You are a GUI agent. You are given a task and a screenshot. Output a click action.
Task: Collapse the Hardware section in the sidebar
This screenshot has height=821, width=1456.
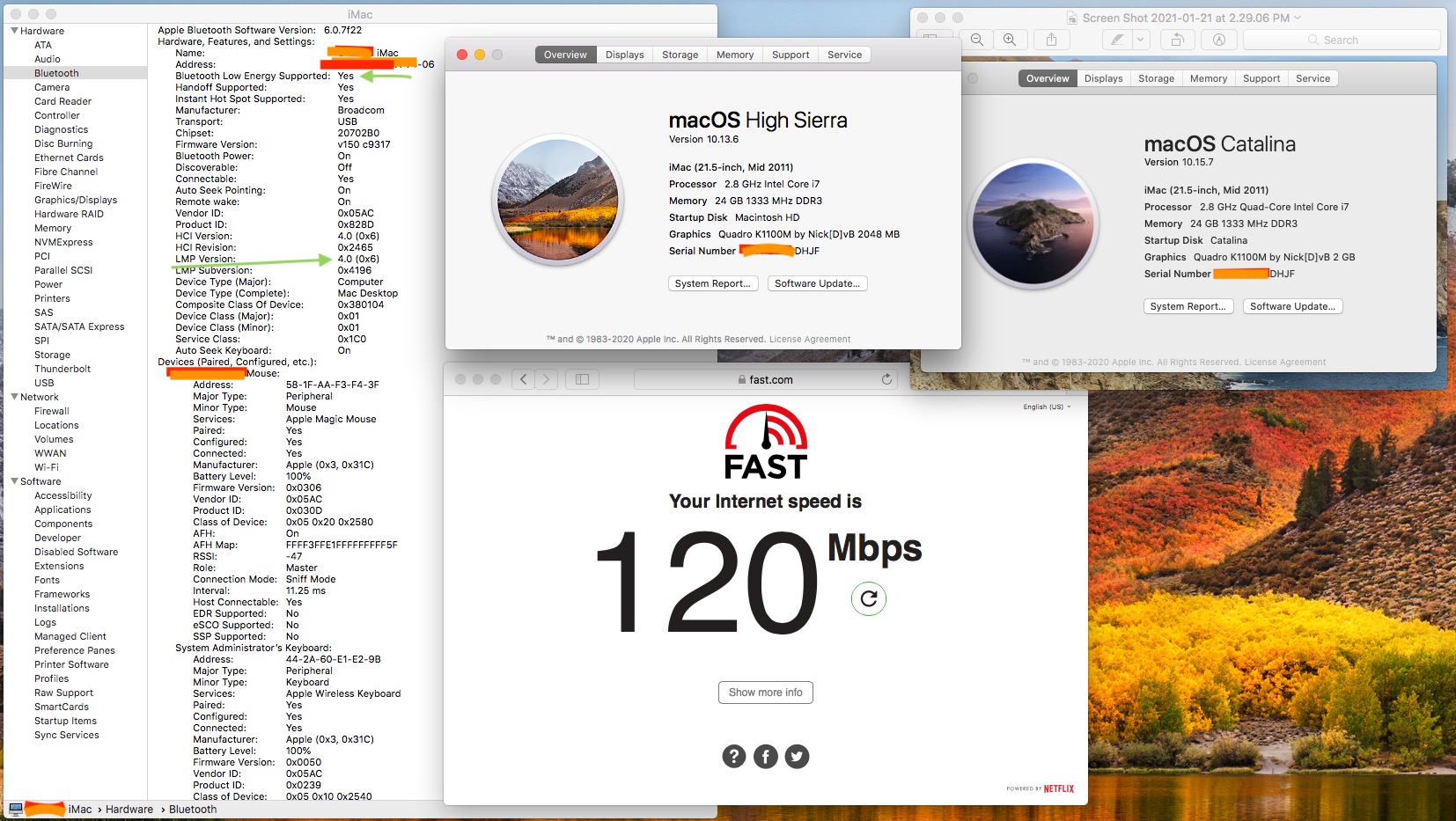14,31
